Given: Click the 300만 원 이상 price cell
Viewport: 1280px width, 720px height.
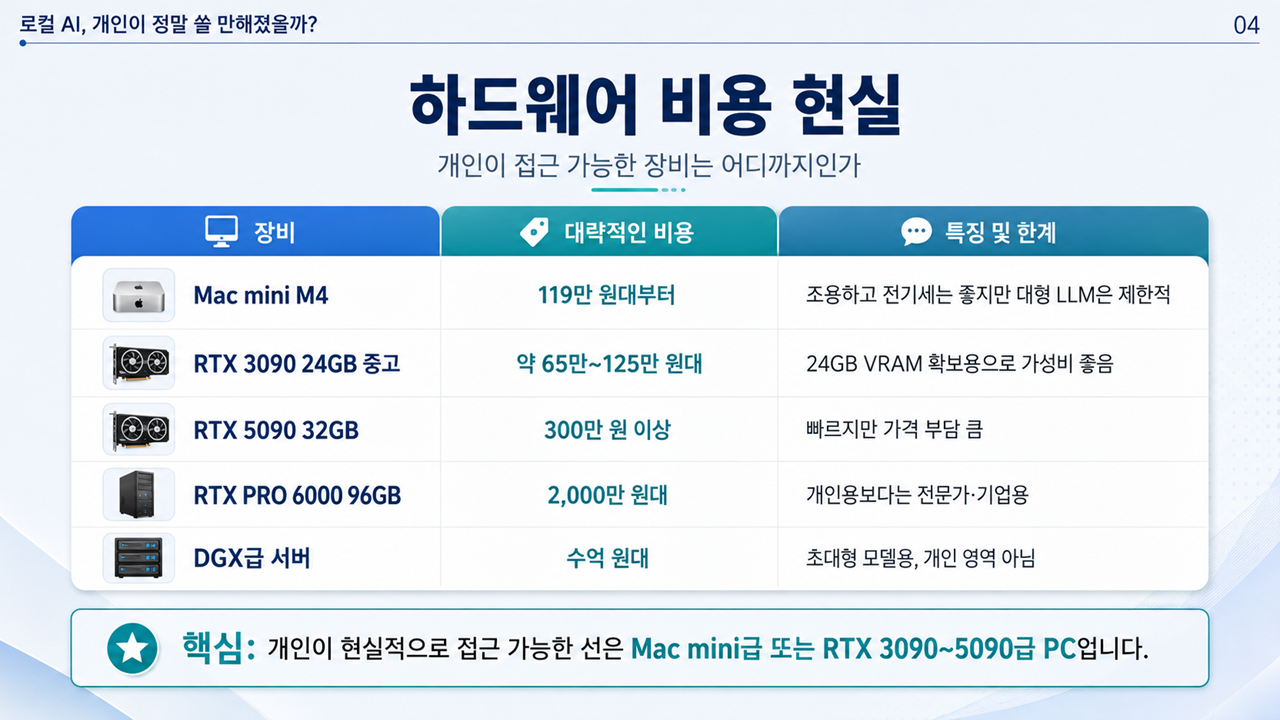Looking at the screenshot, I should click(x=608, y=431).
